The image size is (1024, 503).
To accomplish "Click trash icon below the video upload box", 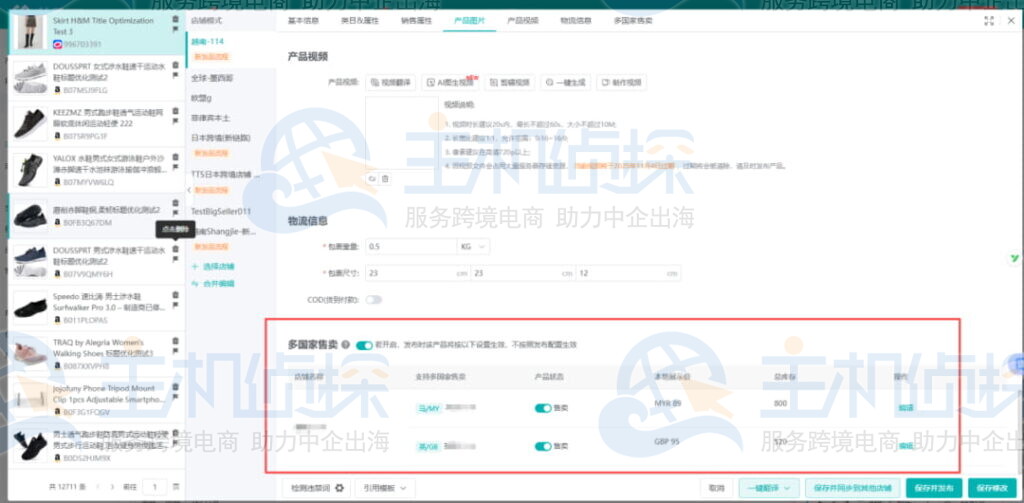I will click(x=385, y=178).
